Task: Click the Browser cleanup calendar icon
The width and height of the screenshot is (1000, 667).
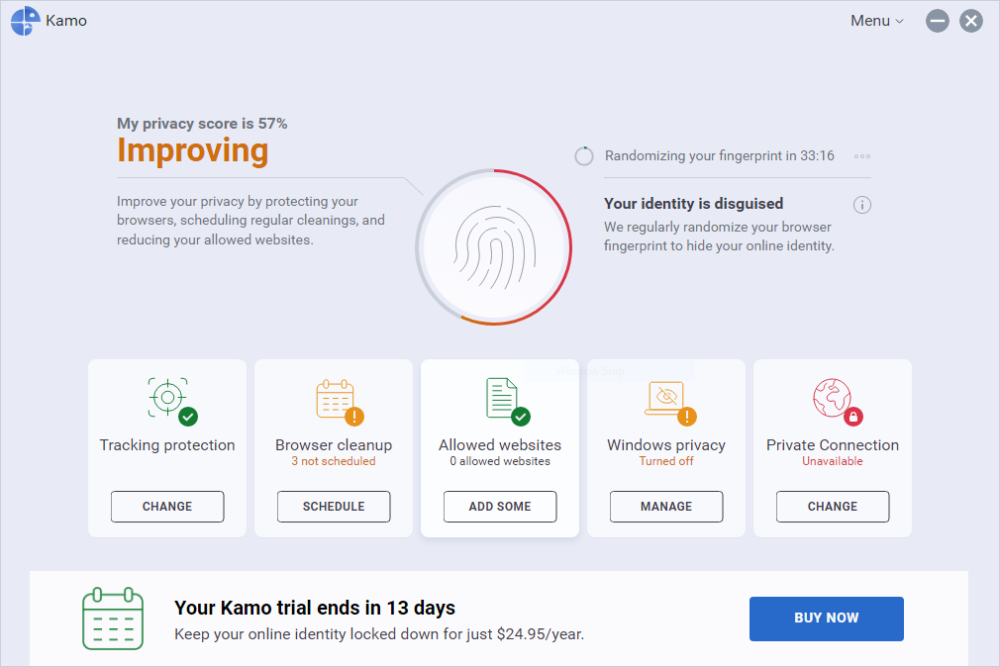Action: [335, 398]
